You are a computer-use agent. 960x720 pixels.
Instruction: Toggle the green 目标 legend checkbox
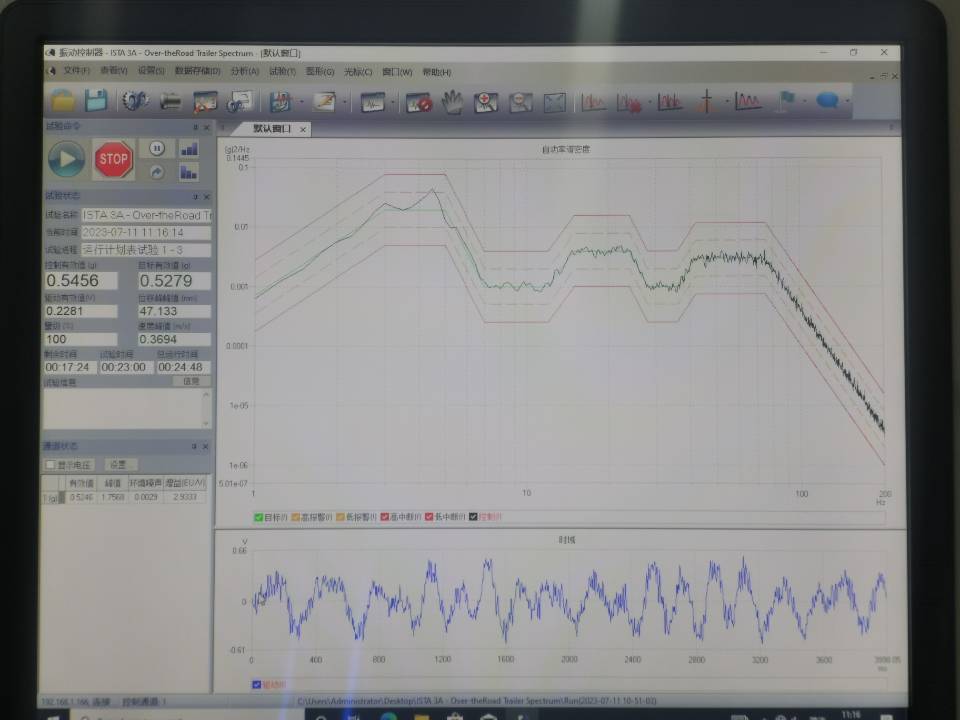[258, 517]
